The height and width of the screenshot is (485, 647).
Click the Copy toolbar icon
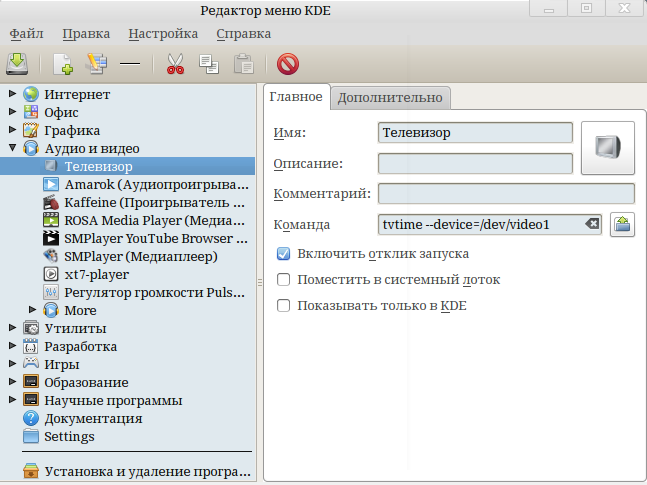[x=209, y=65]
